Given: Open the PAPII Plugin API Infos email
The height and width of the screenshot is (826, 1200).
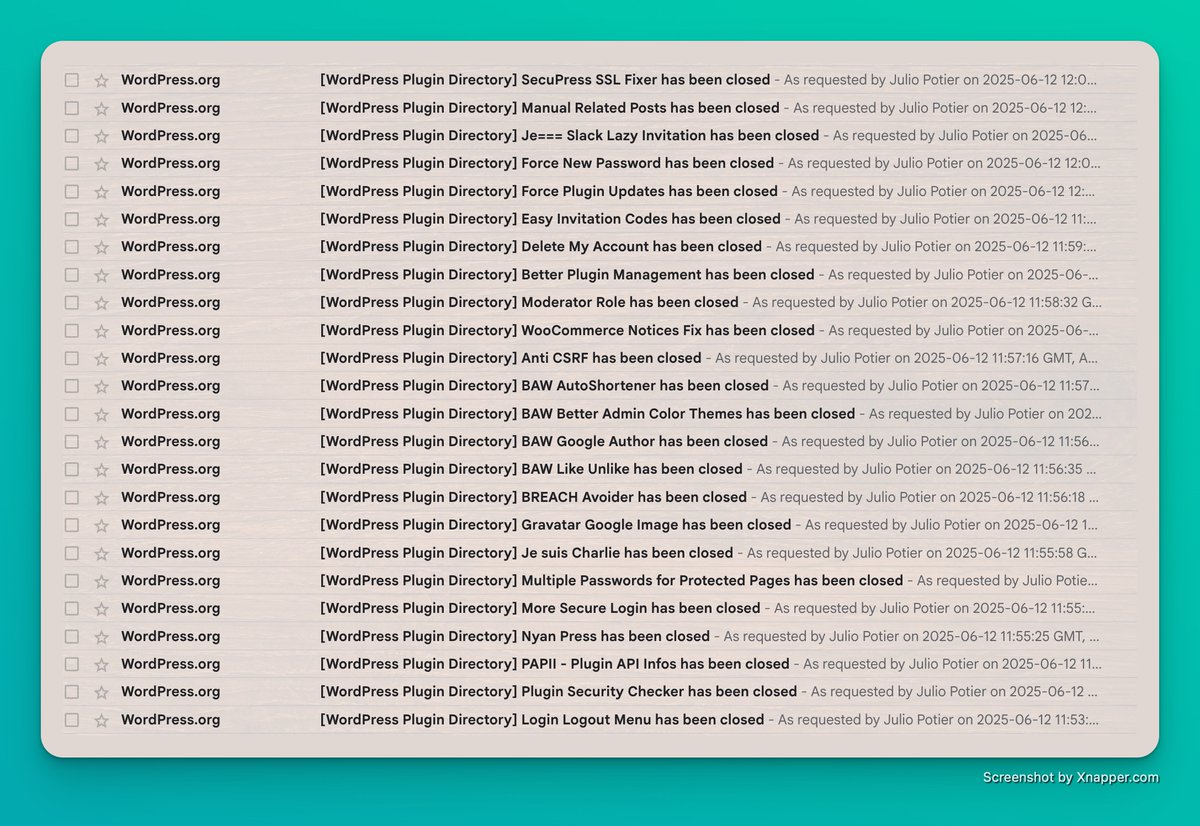Looking at the screenshot, I should tap(554, 664).
